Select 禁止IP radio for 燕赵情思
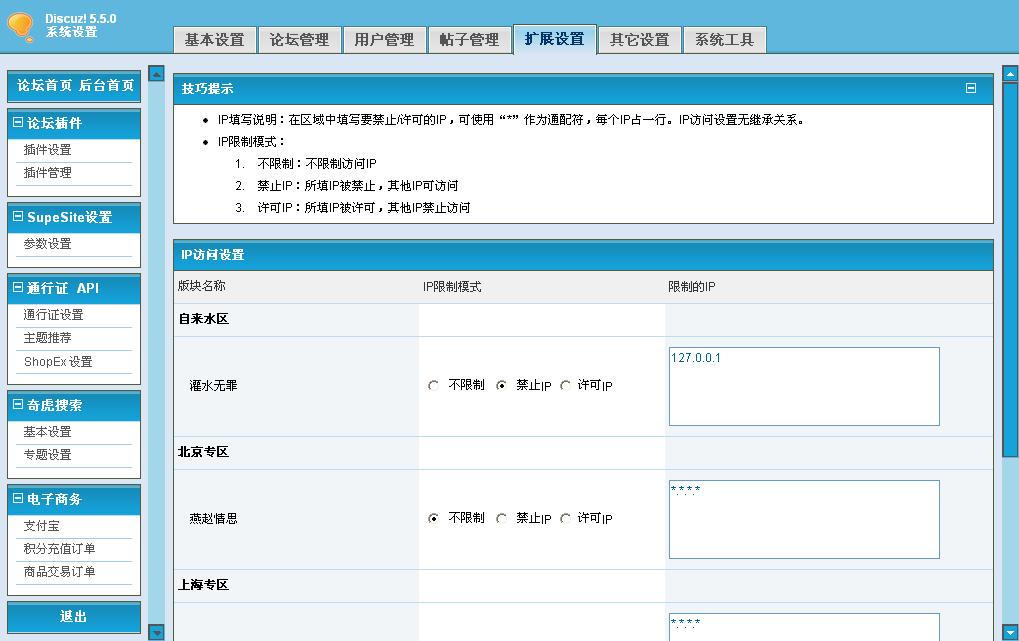Screen dimensions: 1019x641 point(501,518)
